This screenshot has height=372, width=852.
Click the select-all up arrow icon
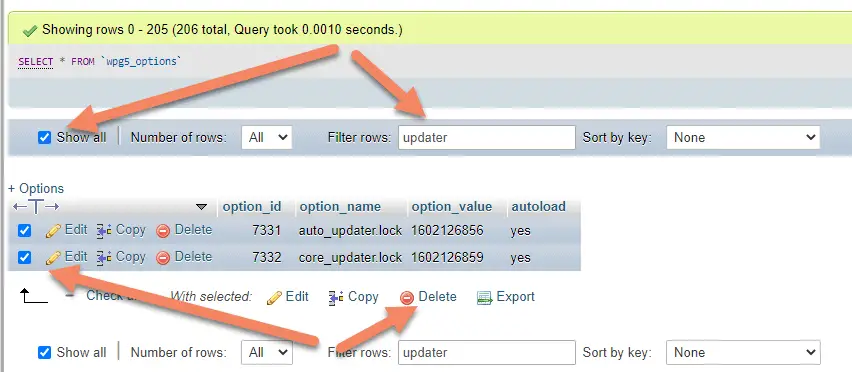point(33,296)
